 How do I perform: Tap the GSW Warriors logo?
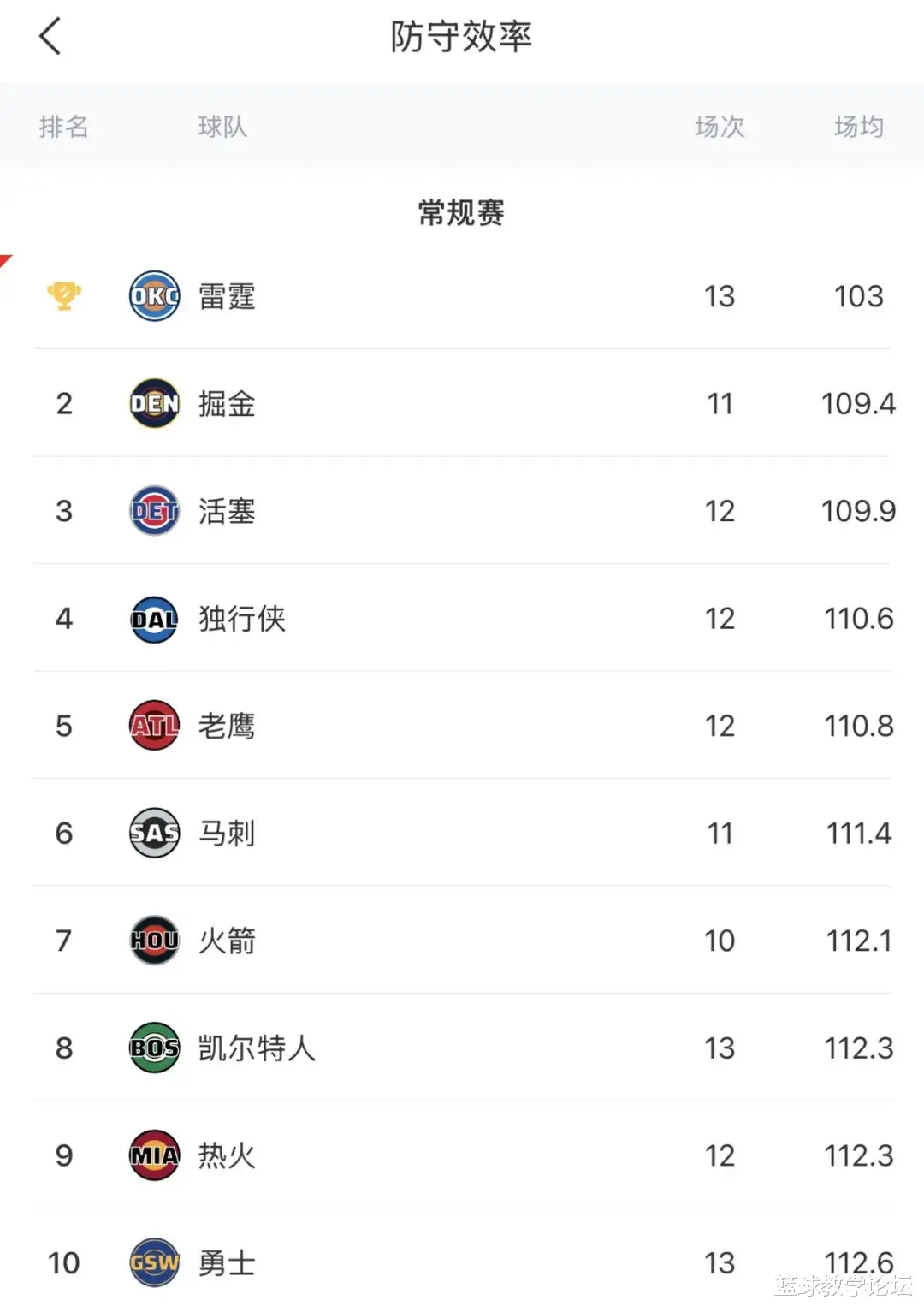[x=154, y=1262]
